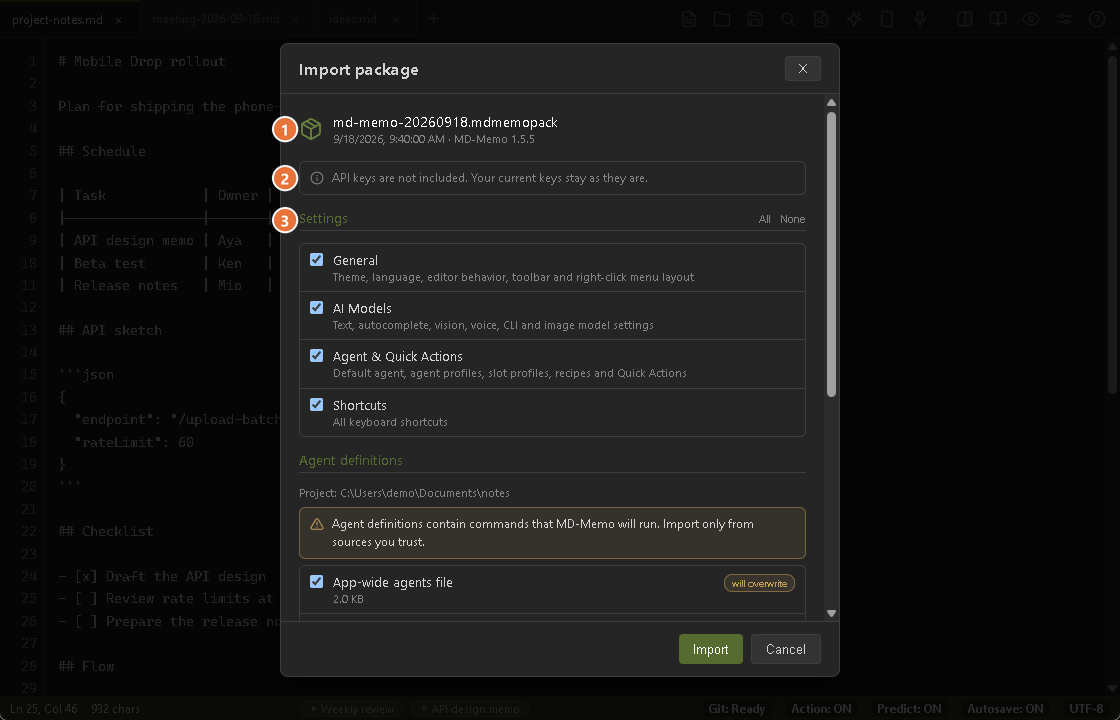Click the find-in-document icon

point(821,19)
